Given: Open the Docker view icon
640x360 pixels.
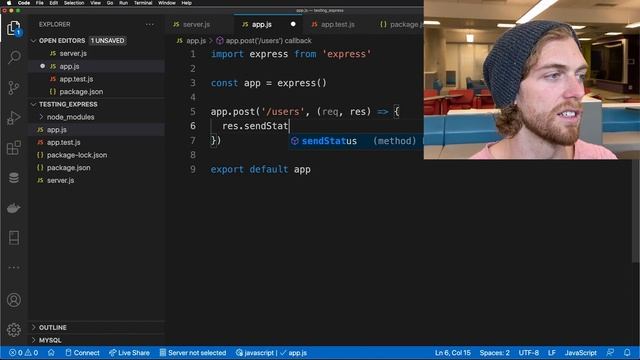Looking at the screenshot, I should point(14,208).
